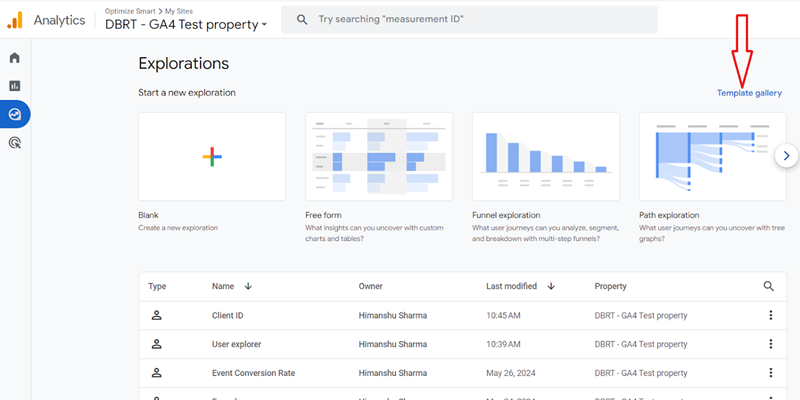Click the owner type icon in Event Conversion Rate row
The width and height of the screenshot is (800, 400).
(156, 373)
